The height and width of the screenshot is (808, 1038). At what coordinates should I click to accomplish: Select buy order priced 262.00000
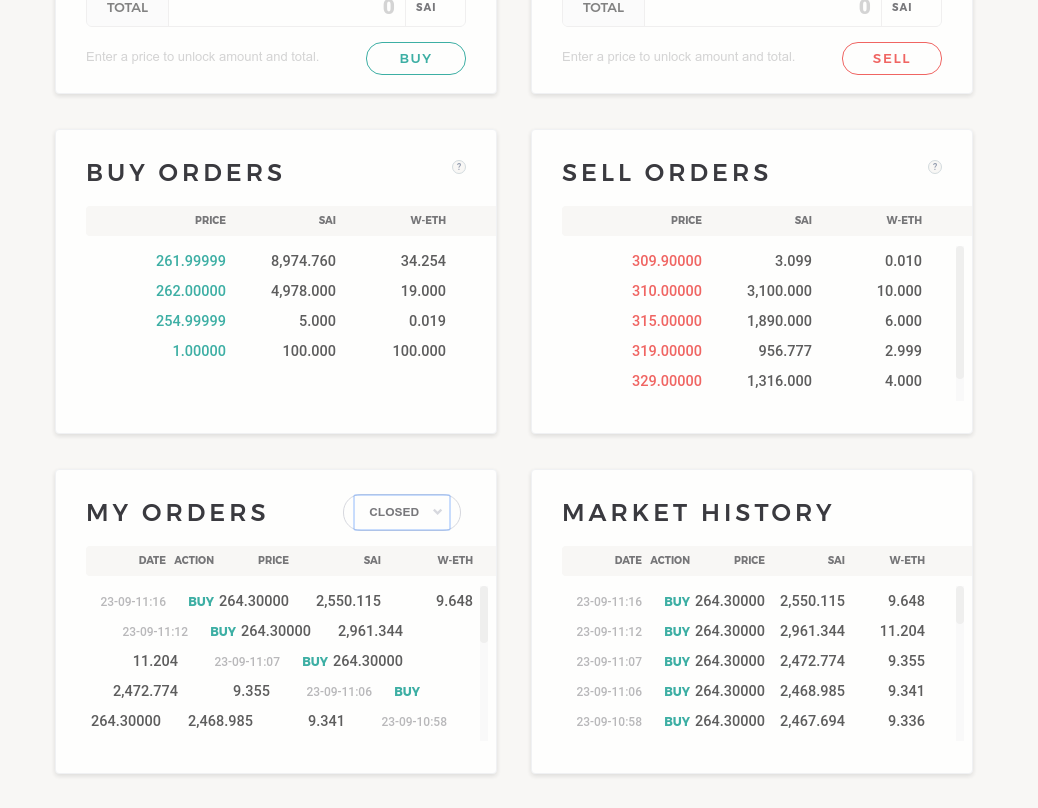[x=191, y=290]
